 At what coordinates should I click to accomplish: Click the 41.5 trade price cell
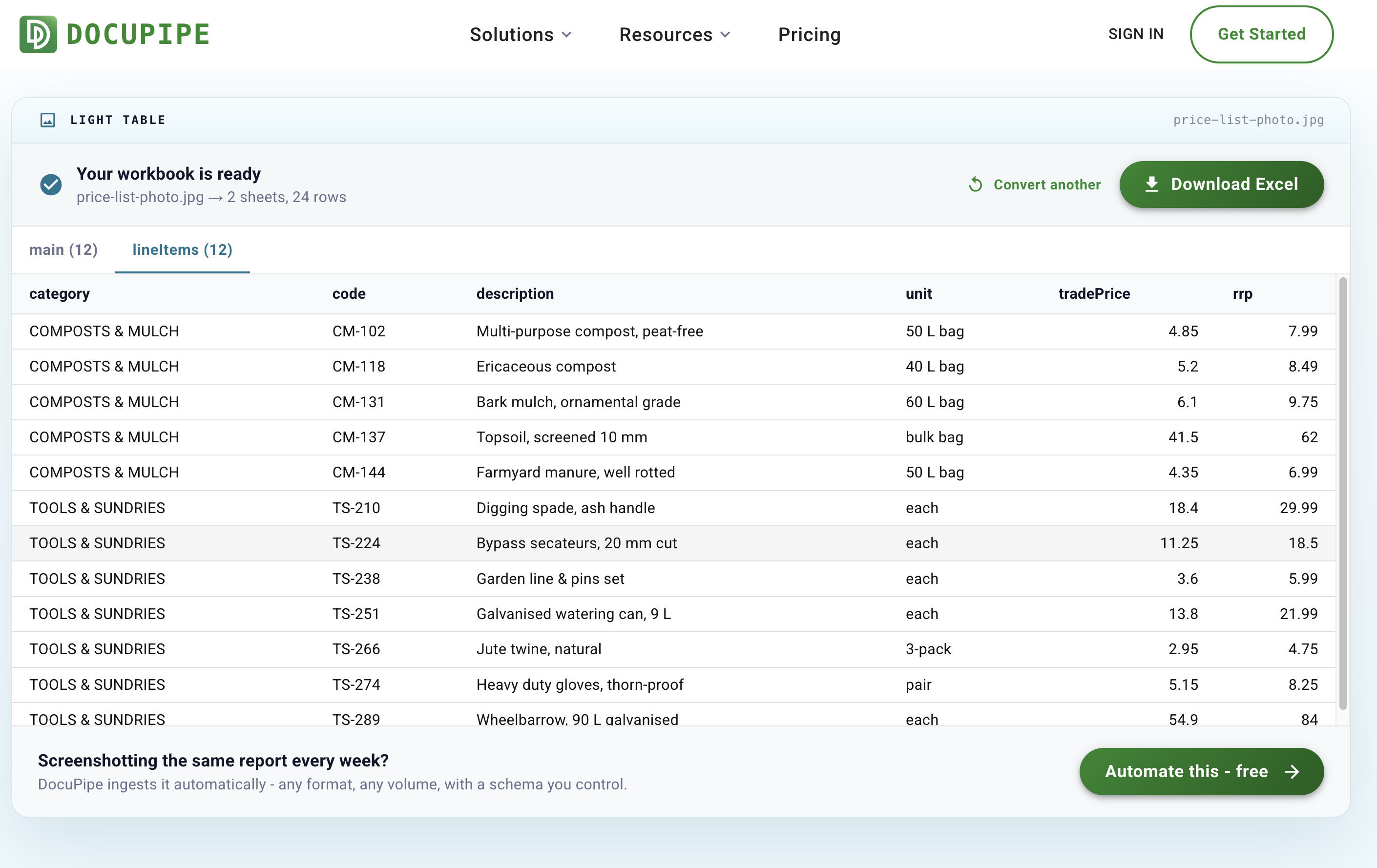(x=1183, y=437)
